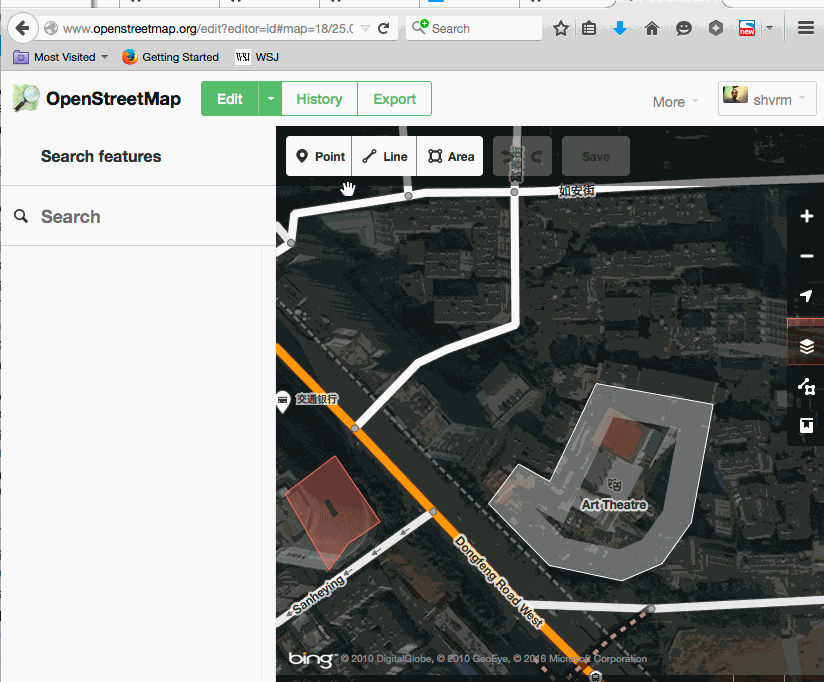The width and height of the screenshot is (824, 682).
Task: Open the Edit dropdown arrow
Action: (x=270, y=98)
